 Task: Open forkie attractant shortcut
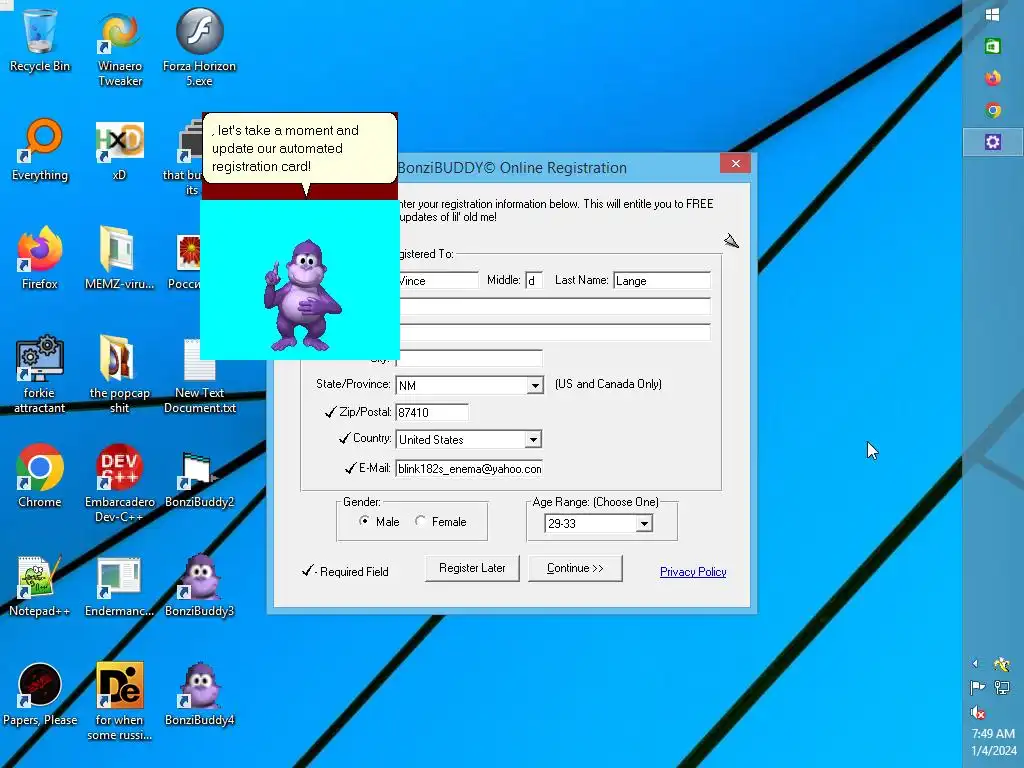click(40, 374)
